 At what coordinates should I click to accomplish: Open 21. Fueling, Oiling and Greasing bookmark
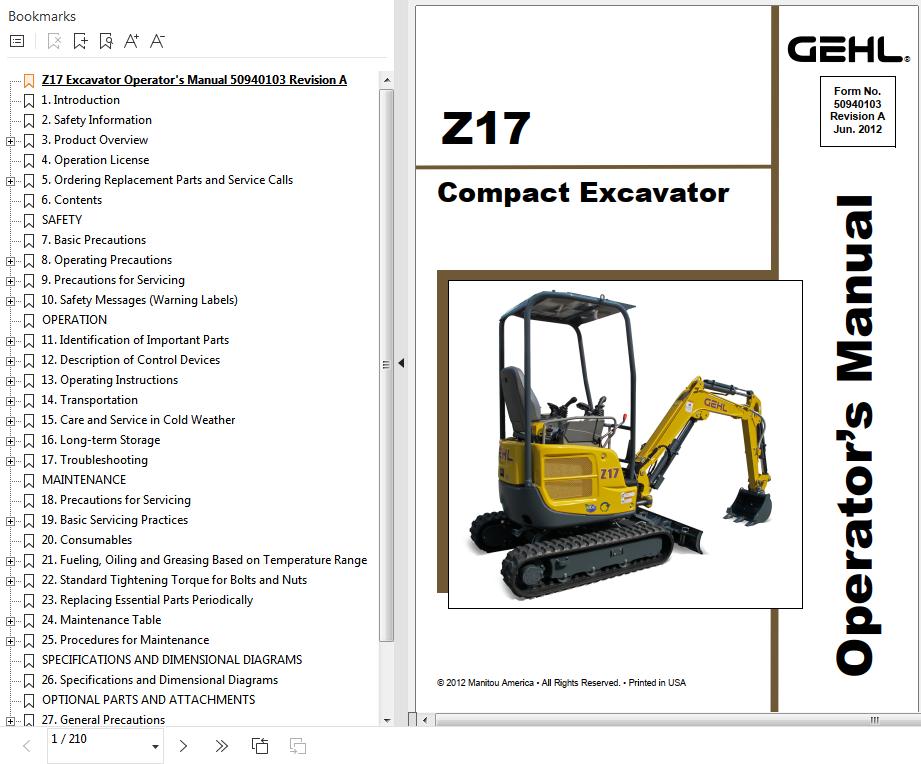point(204,560)
